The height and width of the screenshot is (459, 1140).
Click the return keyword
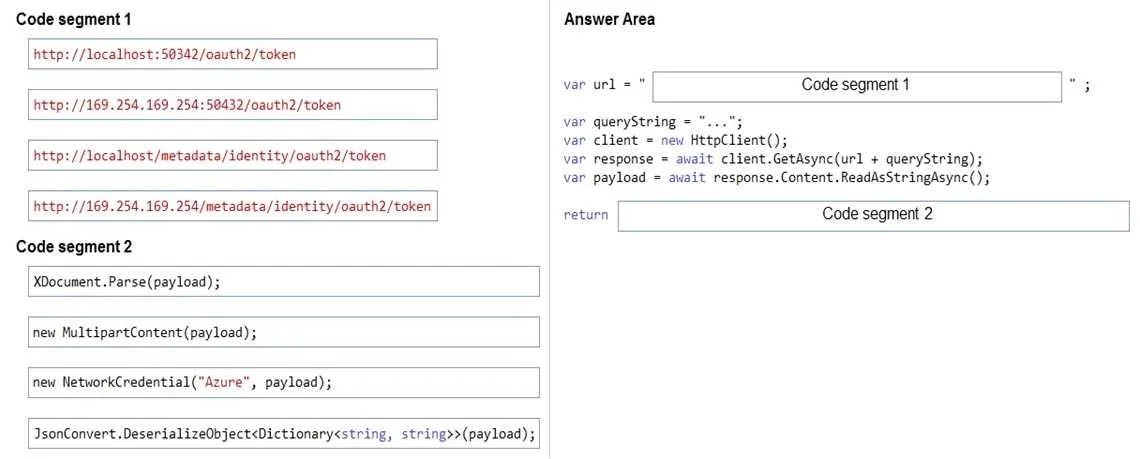tap(585, 215)
